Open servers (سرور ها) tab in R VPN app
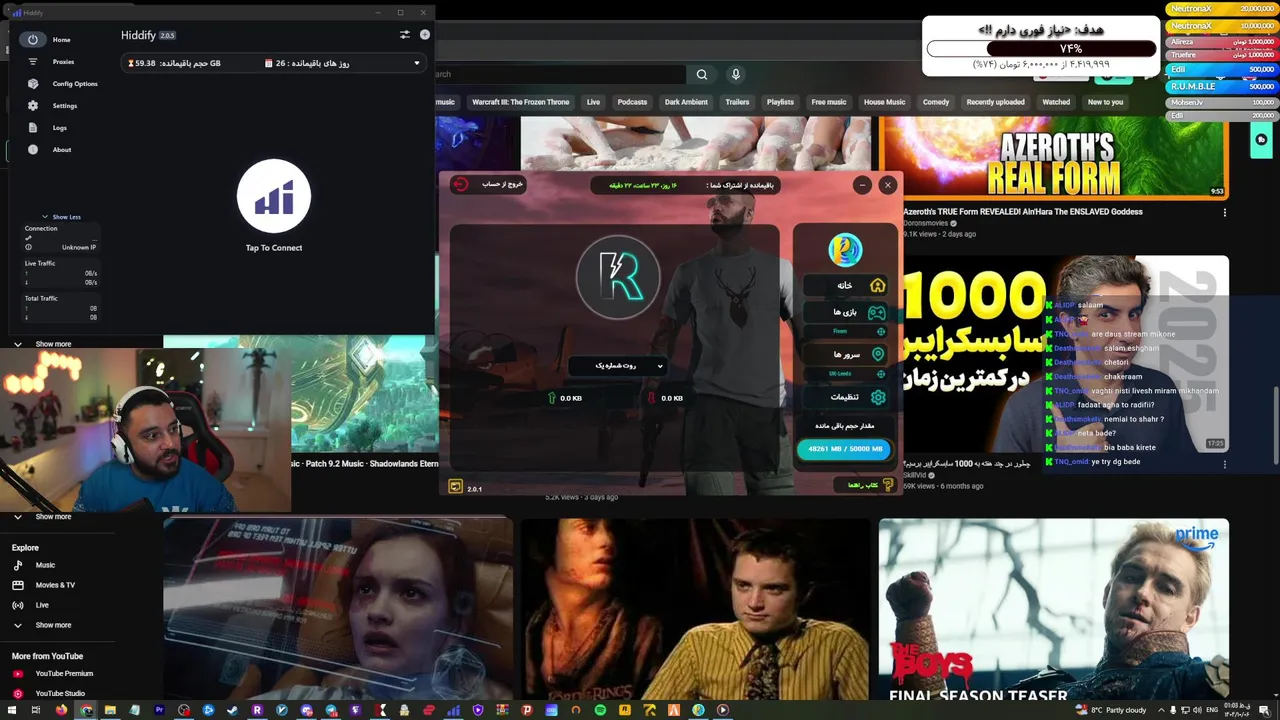This screenshot has width=1280, height=720. click(847, 354)
